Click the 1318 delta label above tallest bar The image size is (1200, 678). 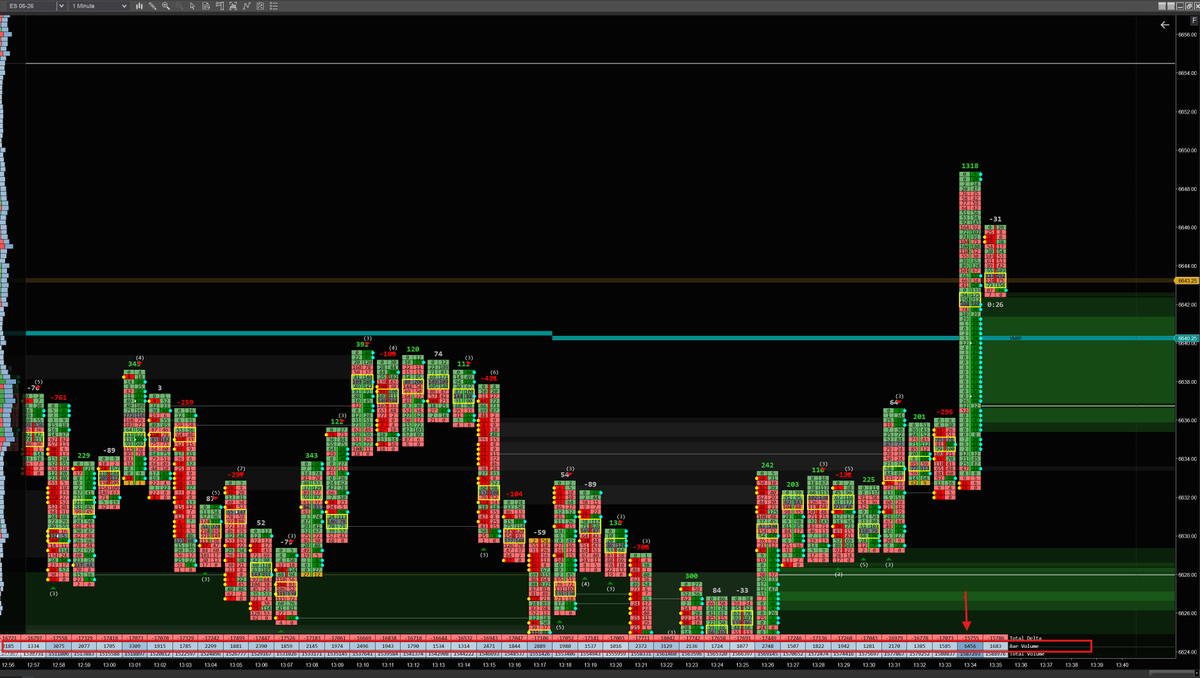point(970,166)
